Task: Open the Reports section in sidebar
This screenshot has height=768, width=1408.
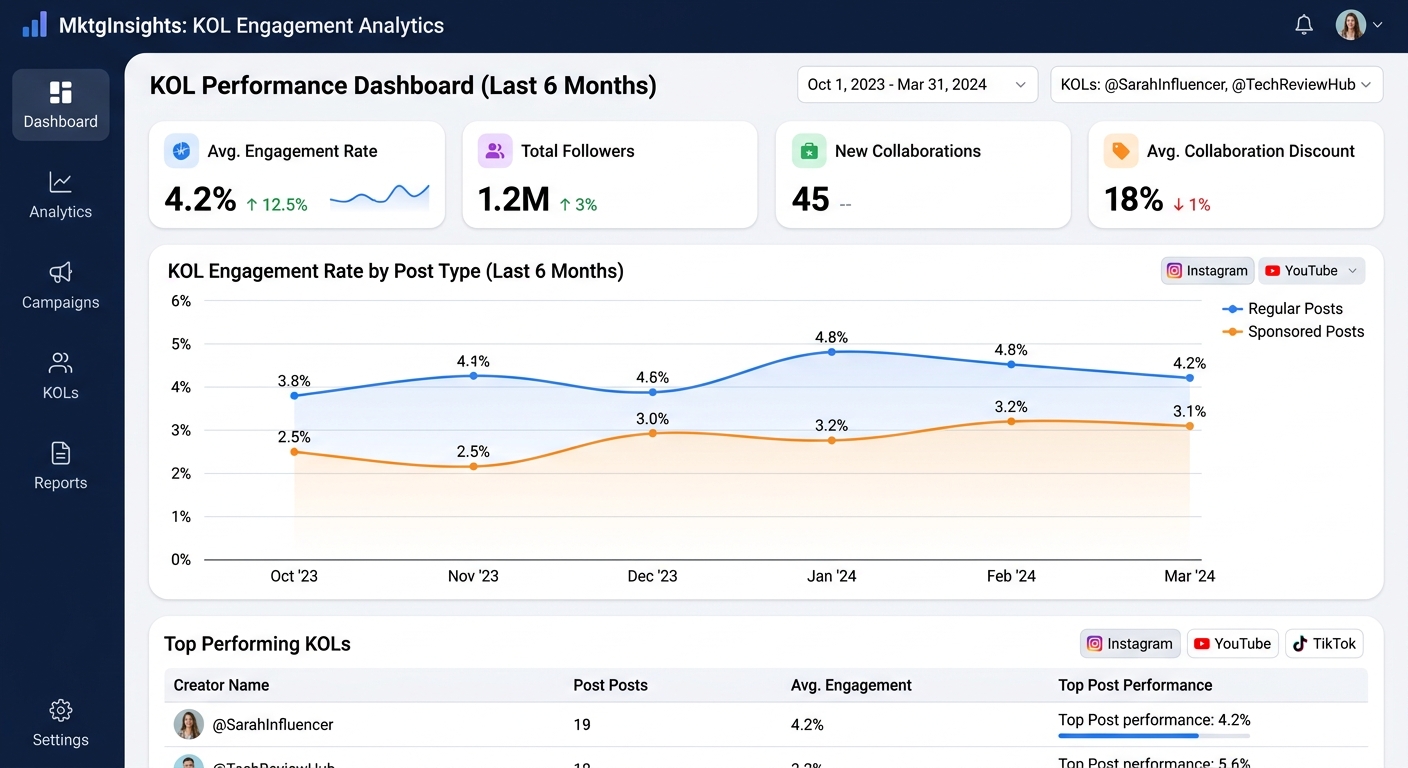Action: [x=60, y=466]
